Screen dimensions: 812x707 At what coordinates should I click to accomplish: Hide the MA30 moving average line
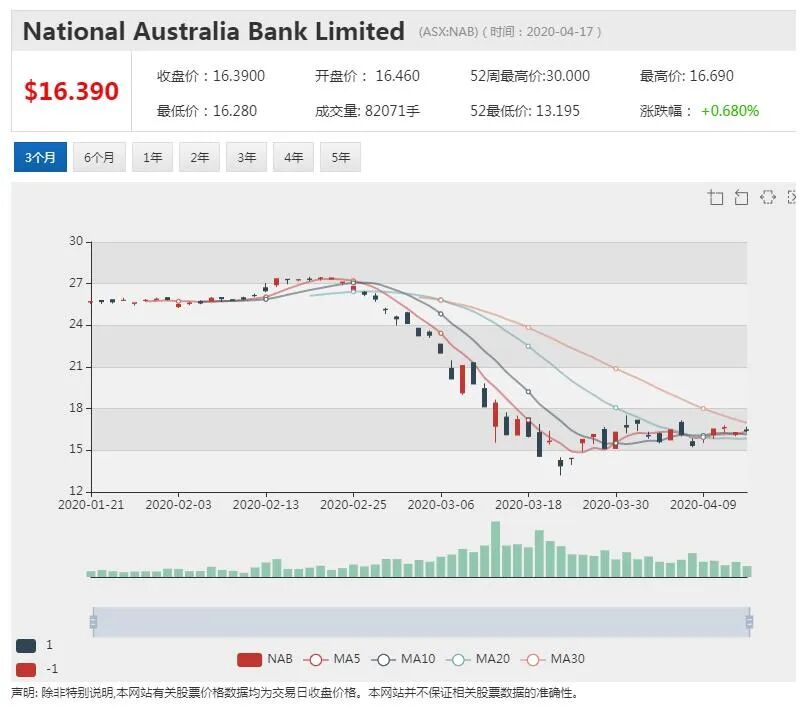tap(553, 659)
